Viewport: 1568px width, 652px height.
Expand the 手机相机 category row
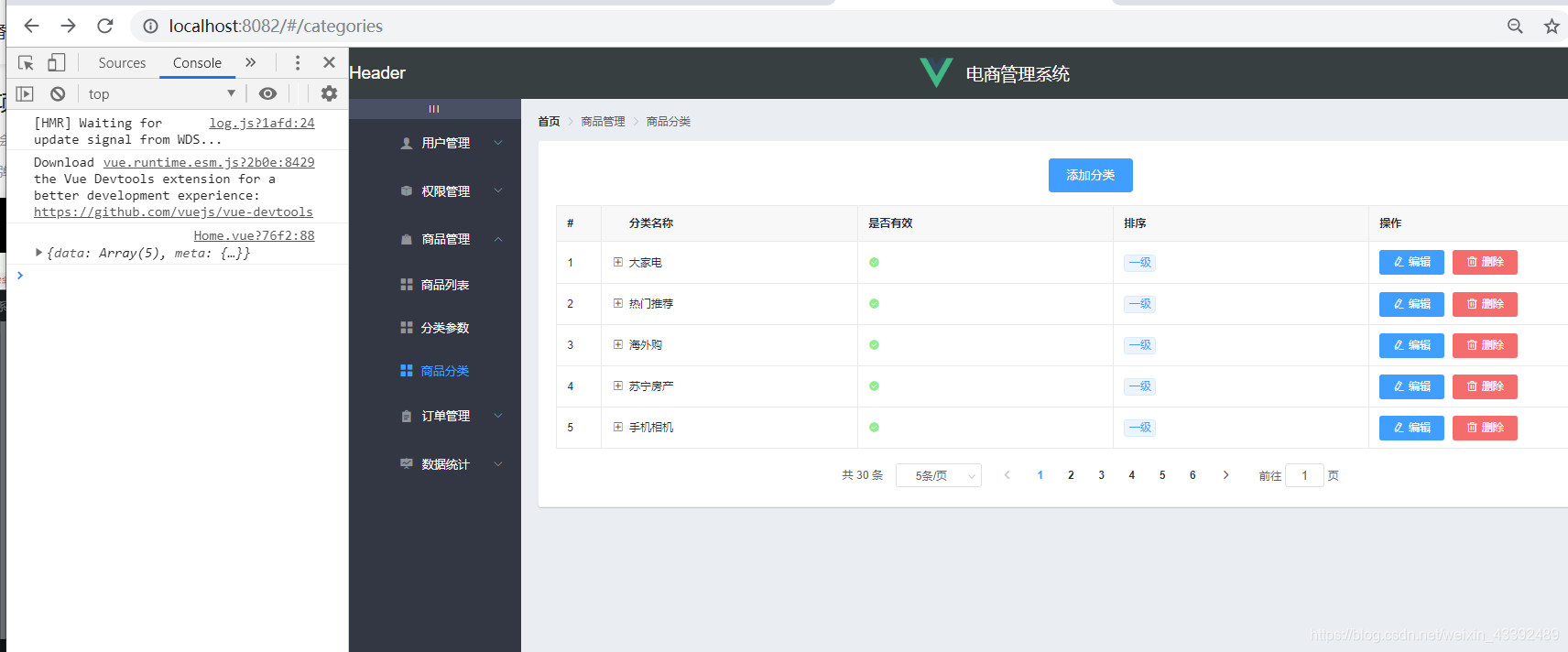(x=618, y=427)
